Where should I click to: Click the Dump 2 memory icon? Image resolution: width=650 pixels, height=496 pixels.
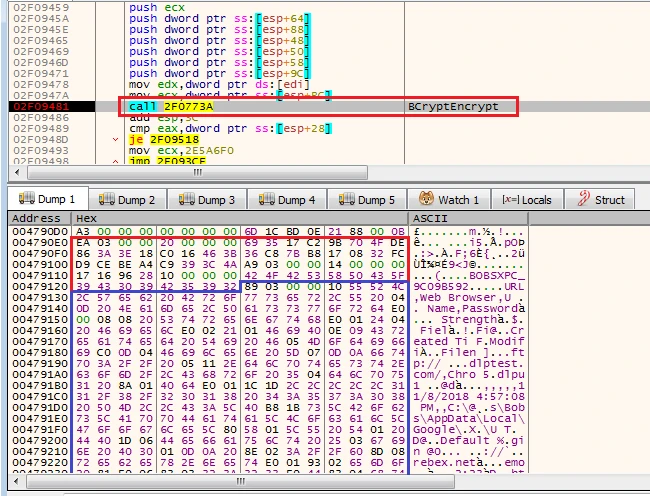click(107, 199)
